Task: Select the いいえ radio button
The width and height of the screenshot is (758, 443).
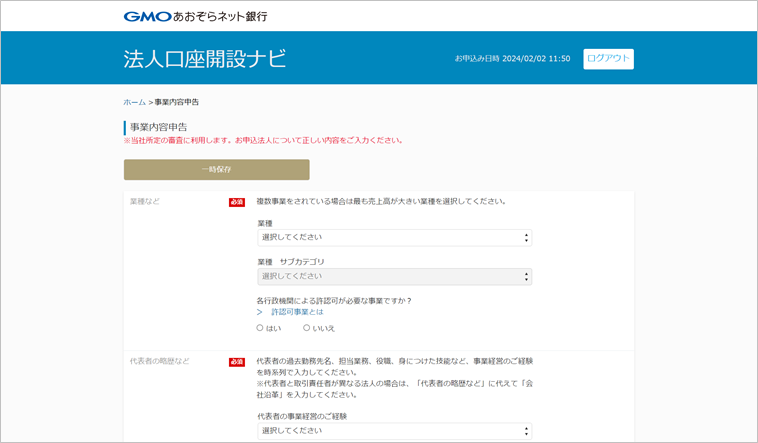Action: [x=307, y=328]
